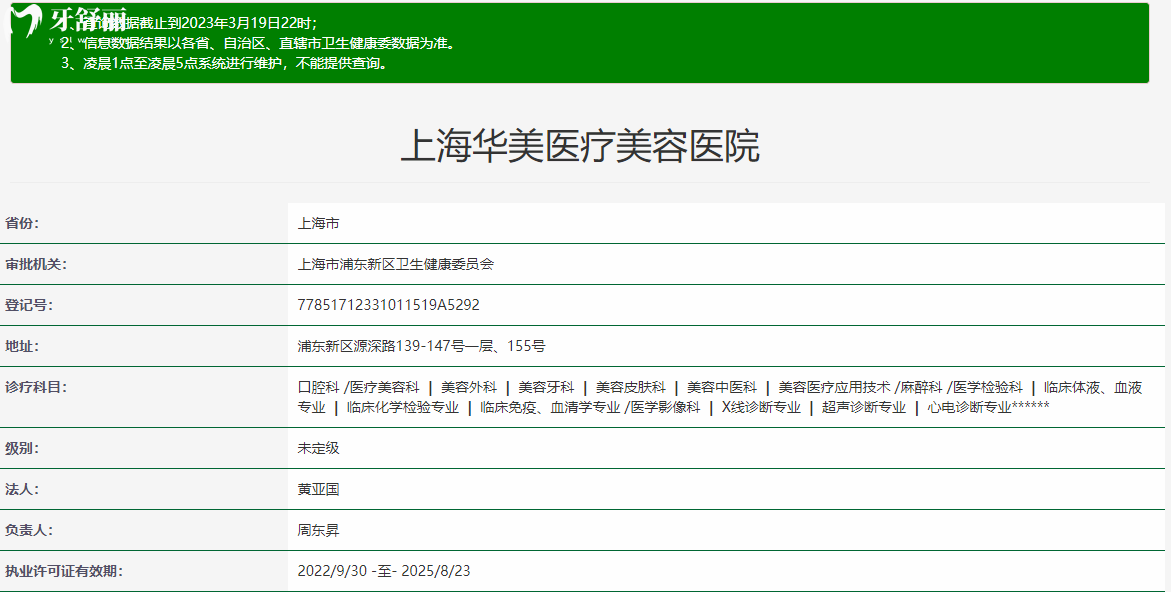1171x592 pixels.
Task: Click the level value 未定级
Action: click(318, 449)
